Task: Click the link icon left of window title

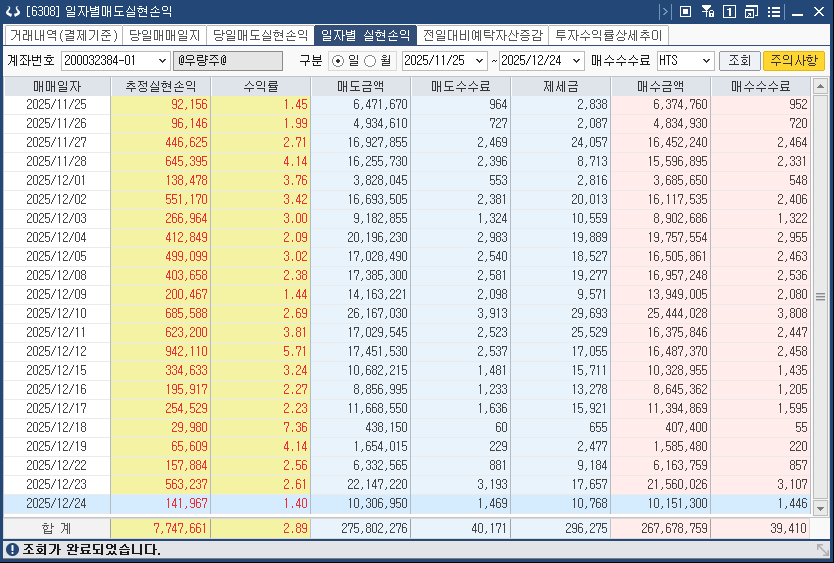Action: pos(13,11)
